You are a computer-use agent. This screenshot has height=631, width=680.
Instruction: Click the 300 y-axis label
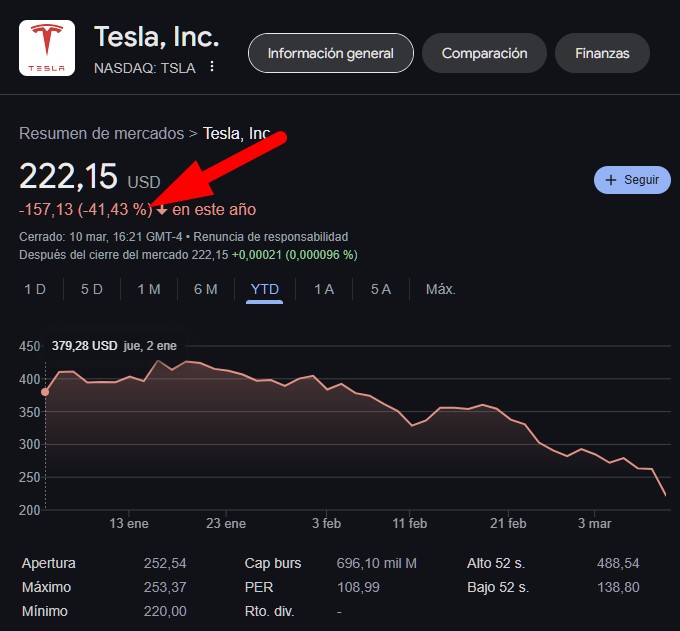(x=29, y=445)
